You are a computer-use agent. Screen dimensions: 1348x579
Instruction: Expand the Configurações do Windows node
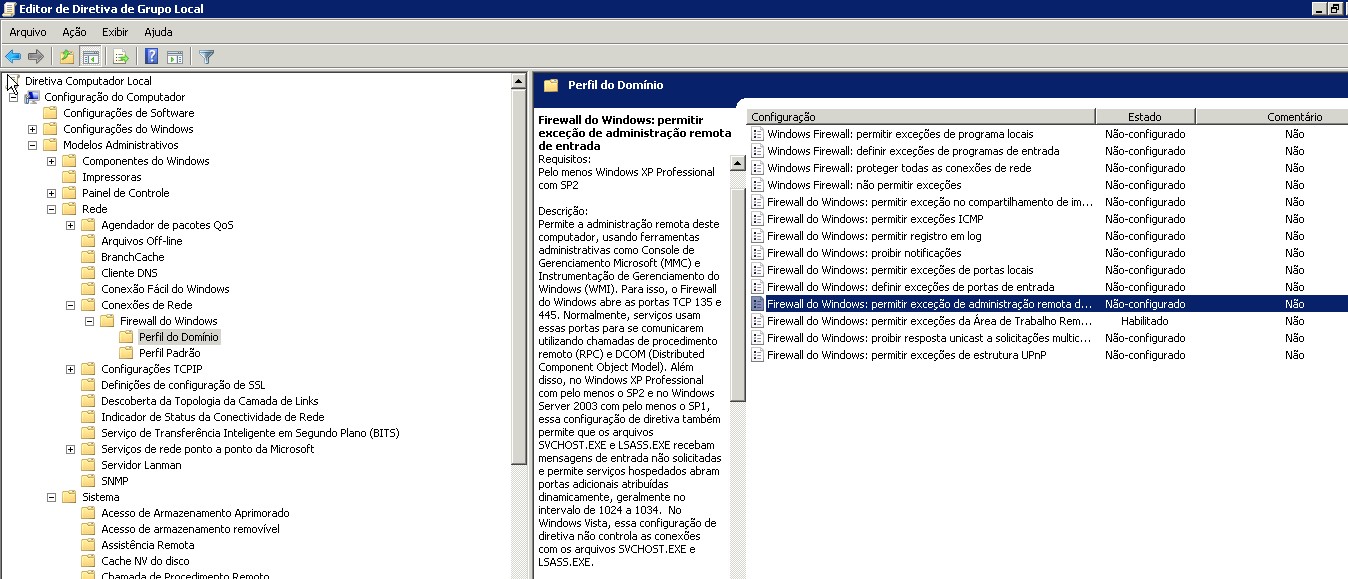pos(33,129)
